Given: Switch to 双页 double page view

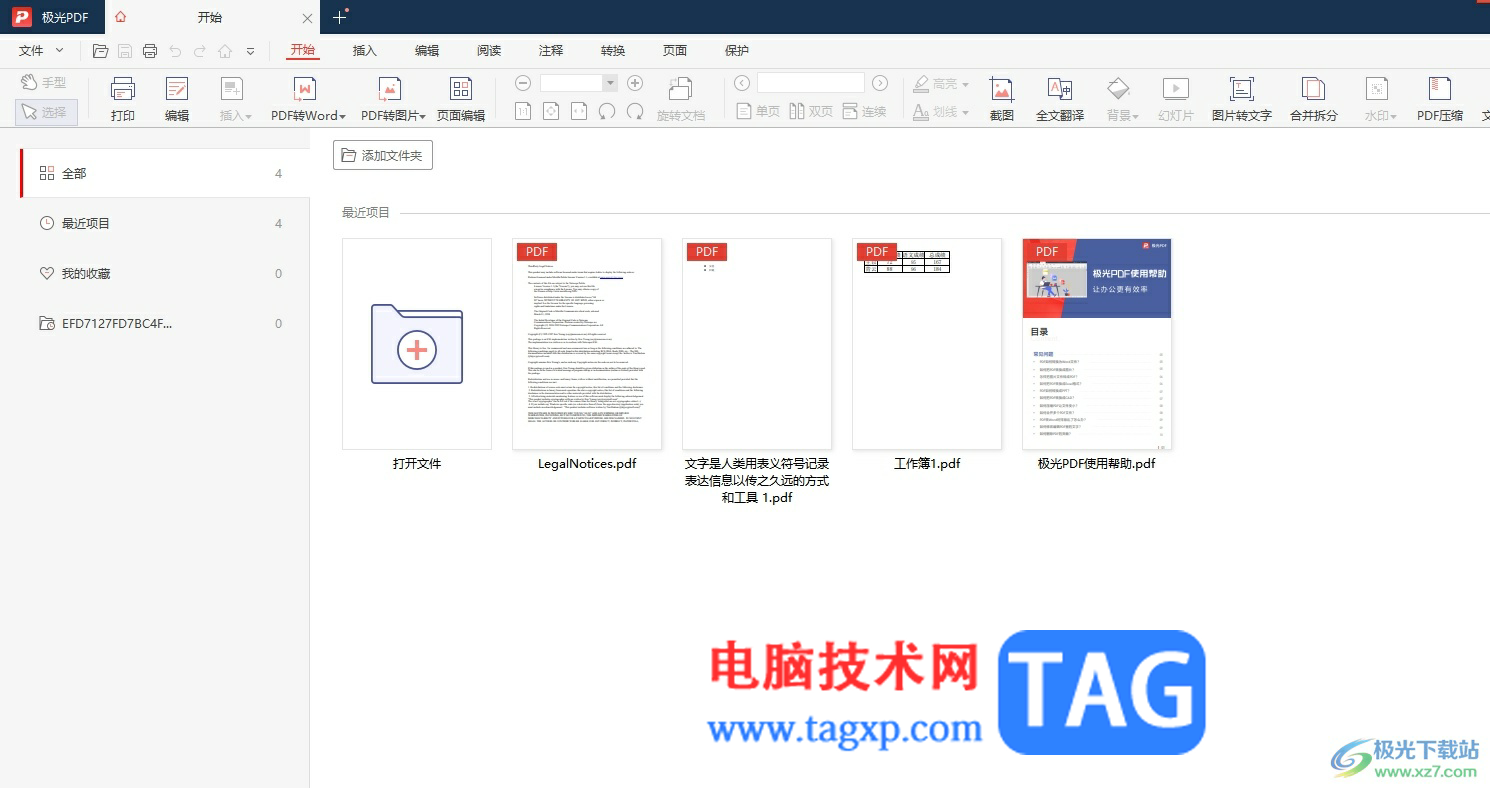Looking at the screenshot, I should coord(811,111).
